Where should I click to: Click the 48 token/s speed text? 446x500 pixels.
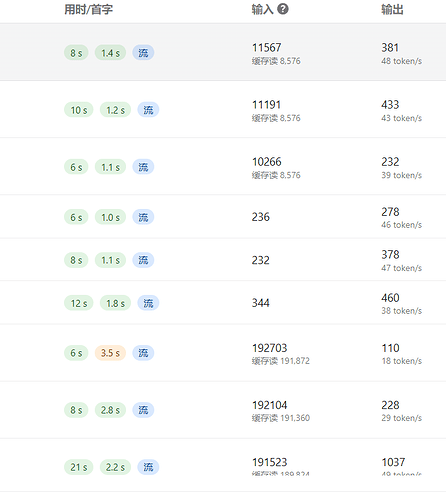click(401, 61)
